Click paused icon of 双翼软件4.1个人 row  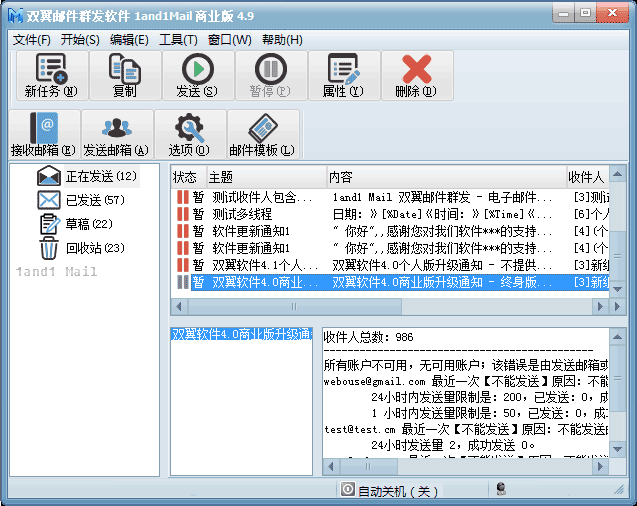click(x=183, y=265)
